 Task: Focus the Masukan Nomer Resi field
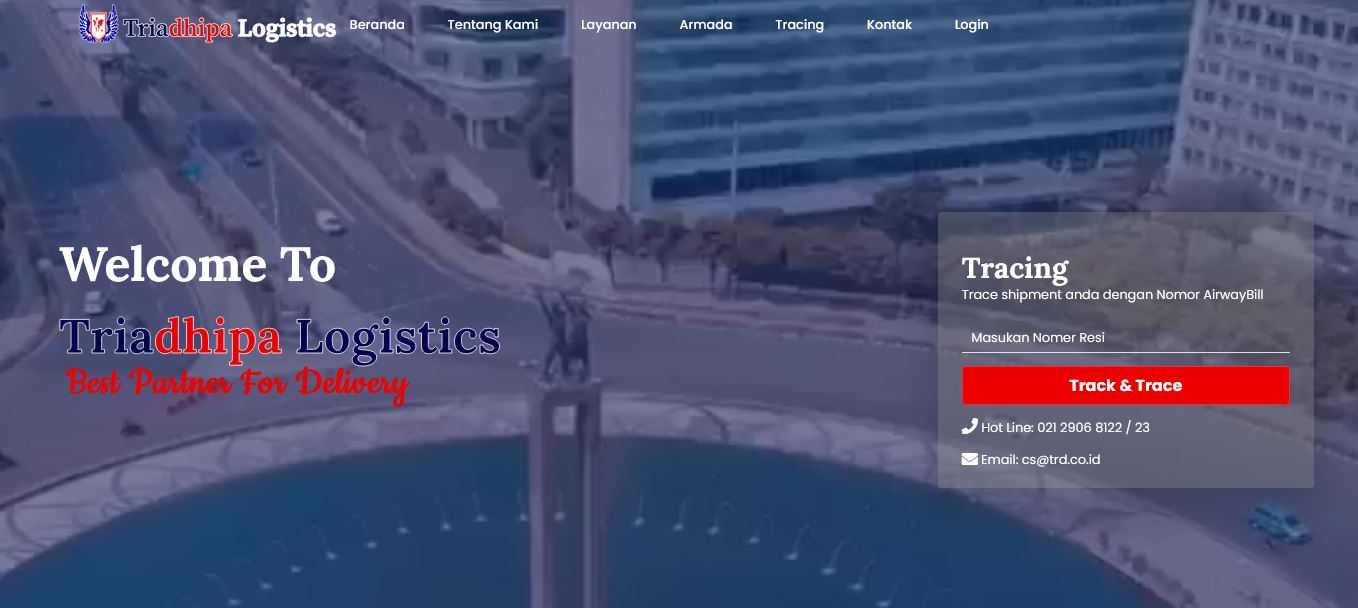(x=1126, y=338)
